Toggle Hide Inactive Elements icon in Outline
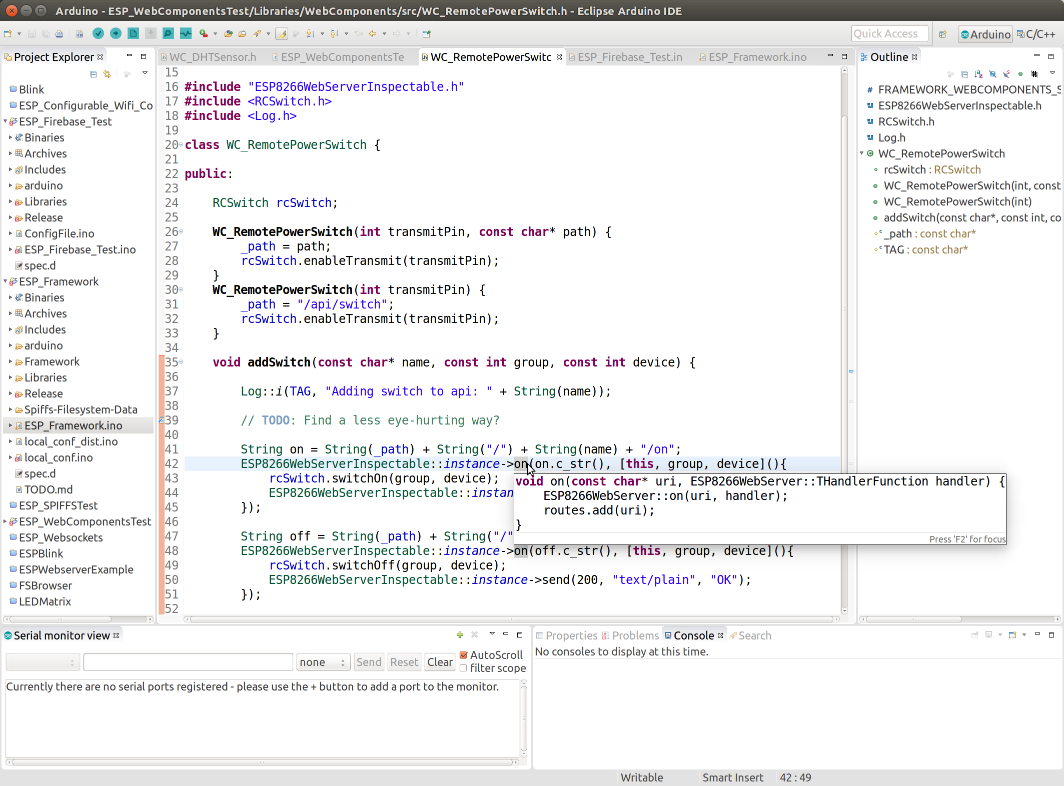Viewport: 1064px width, 786px height. click(x=1034, y=74)
